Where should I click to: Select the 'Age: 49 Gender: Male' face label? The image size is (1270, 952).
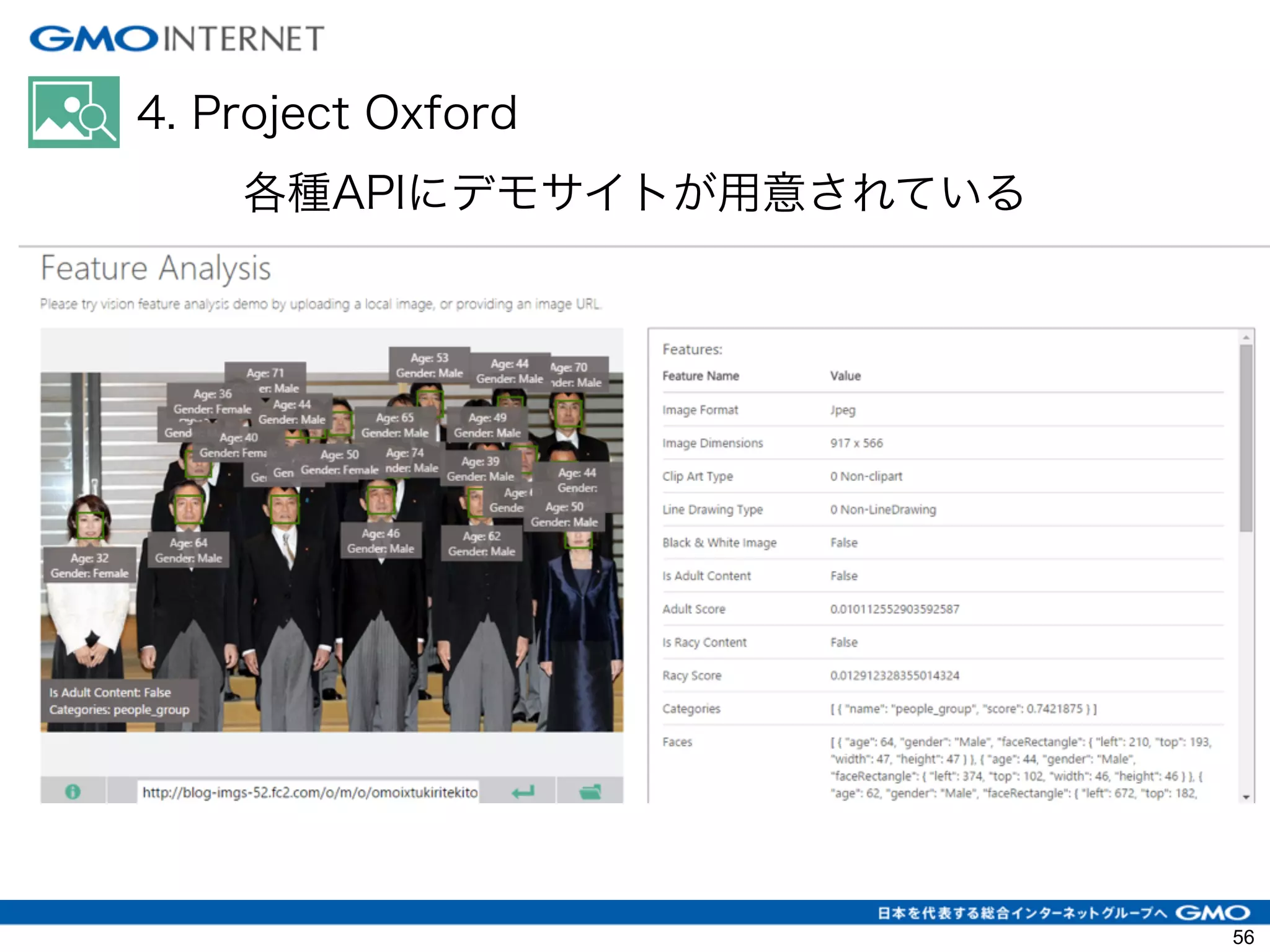click(487, 425)
